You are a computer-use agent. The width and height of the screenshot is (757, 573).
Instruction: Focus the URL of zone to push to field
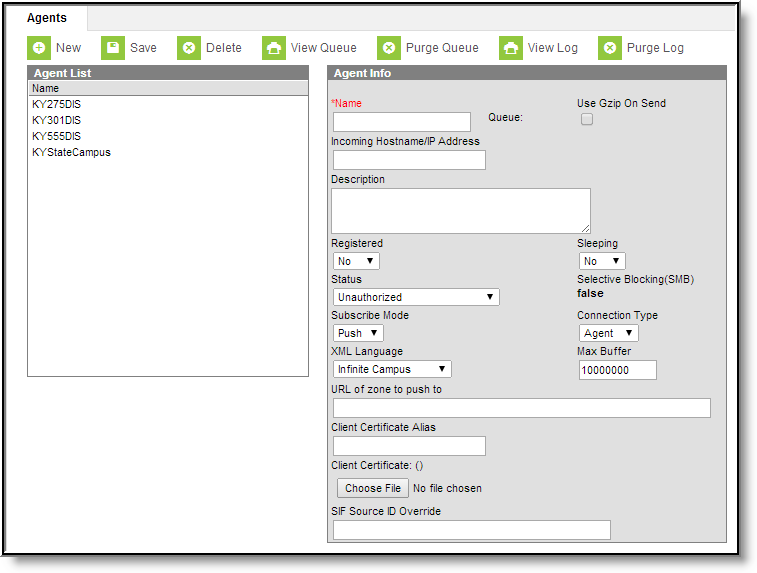(521, 408)
